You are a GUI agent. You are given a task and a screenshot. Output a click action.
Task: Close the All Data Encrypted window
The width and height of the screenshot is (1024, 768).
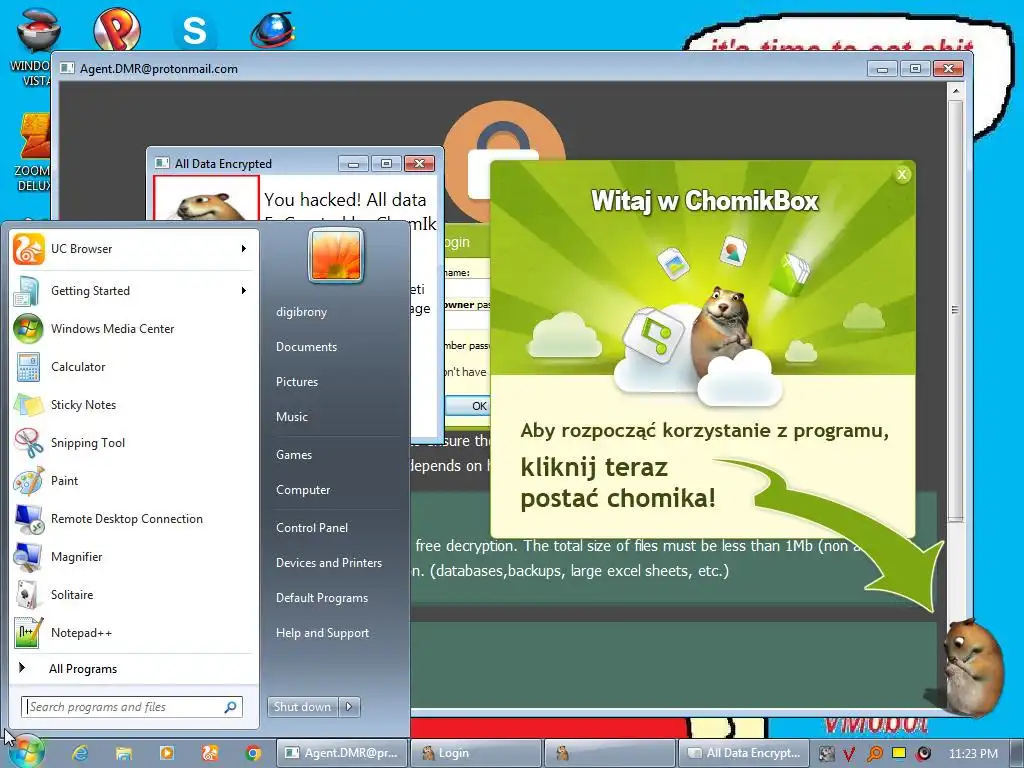point(419,163)
